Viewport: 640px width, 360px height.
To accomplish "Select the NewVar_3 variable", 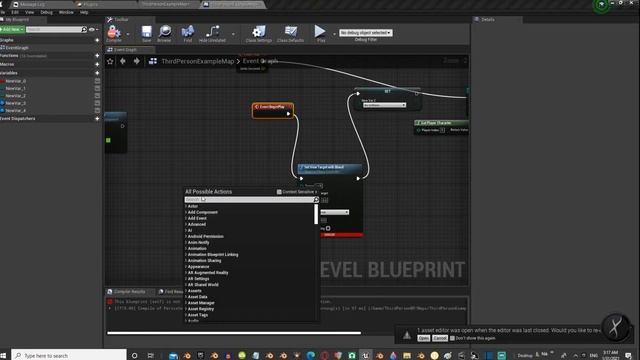I will [16, 103].
